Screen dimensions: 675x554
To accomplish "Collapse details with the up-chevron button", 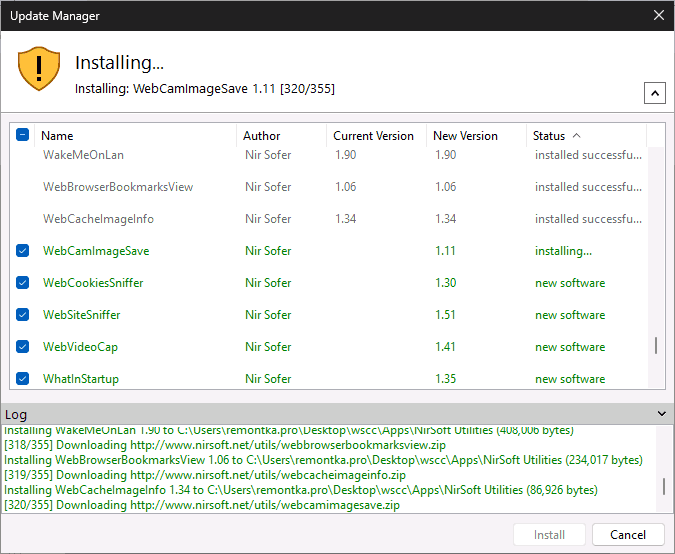I will (655, 93).
